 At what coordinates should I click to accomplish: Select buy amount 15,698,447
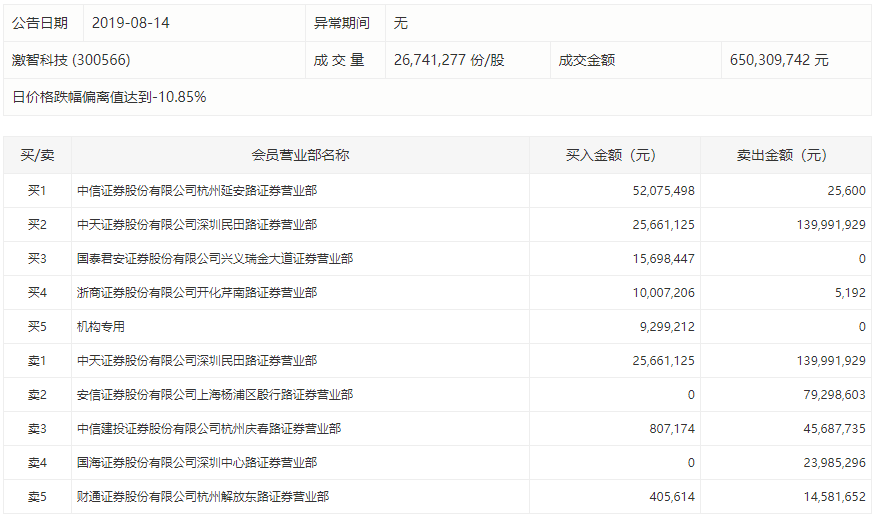click(x=664, y=259)
